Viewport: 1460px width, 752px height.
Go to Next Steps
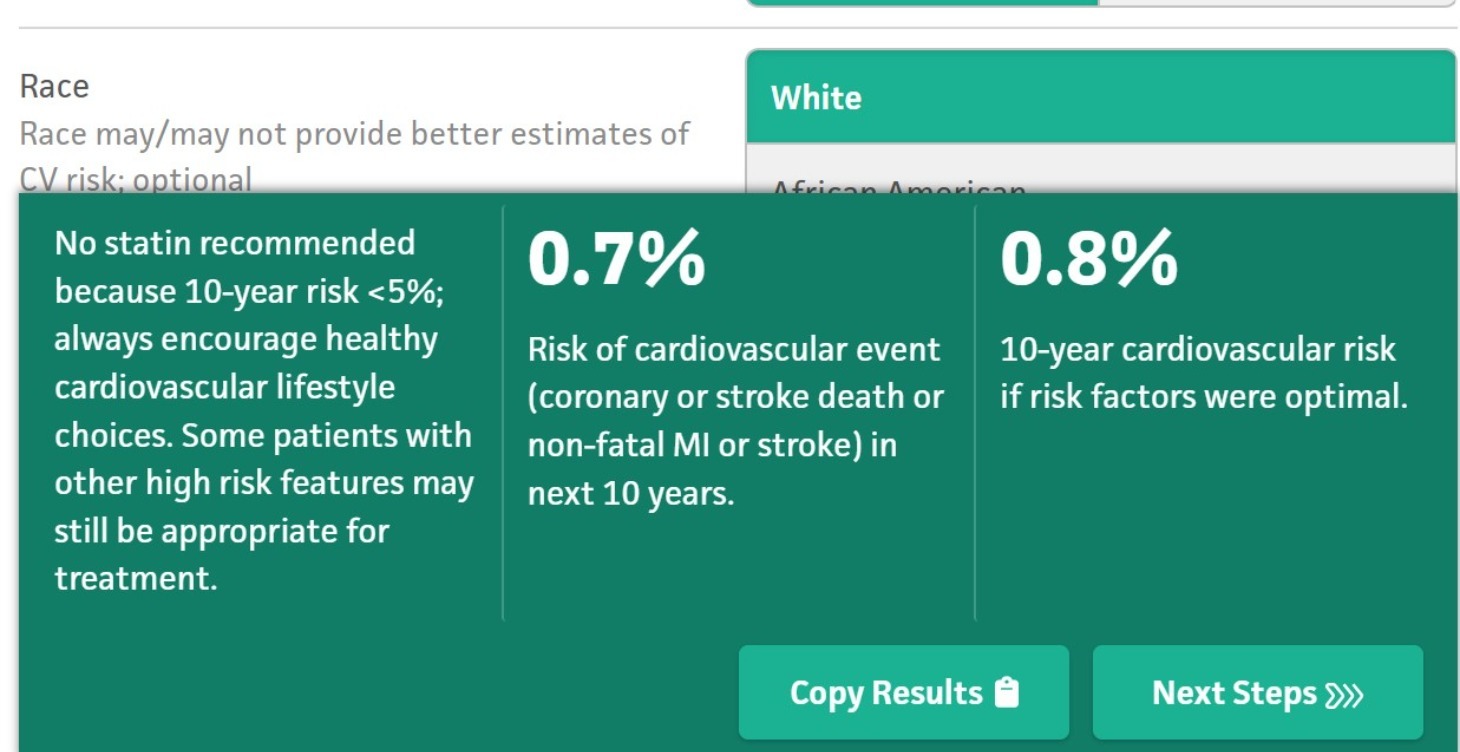(x=1257, y=693)
